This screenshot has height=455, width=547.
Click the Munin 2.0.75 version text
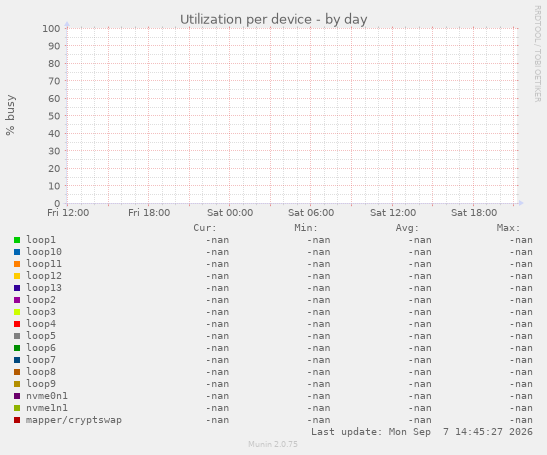point(273,444)
